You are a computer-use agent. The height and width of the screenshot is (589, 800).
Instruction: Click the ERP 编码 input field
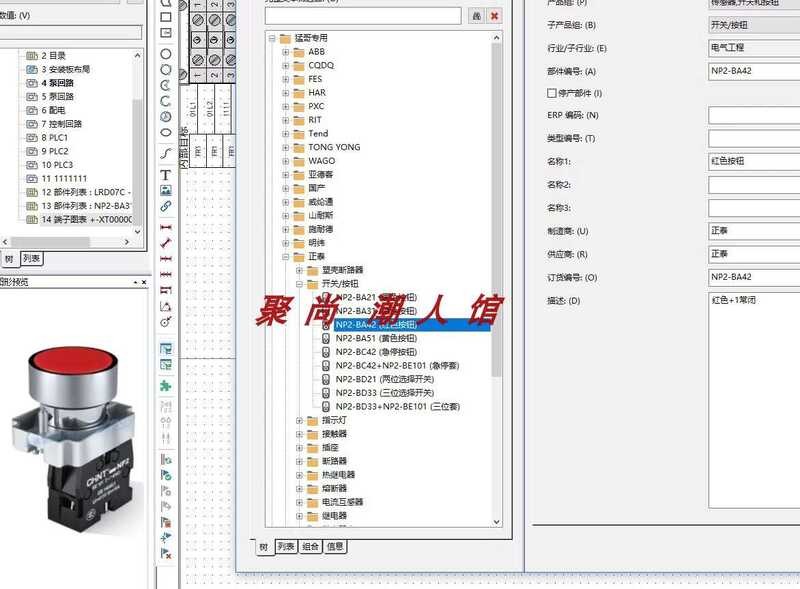coord(754,115)
